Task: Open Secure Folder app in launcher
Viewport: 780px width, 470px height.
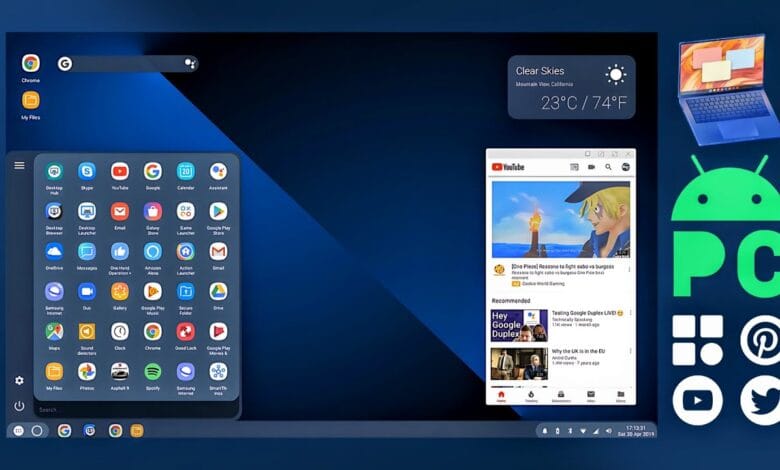Action: [x=186, y=291]
